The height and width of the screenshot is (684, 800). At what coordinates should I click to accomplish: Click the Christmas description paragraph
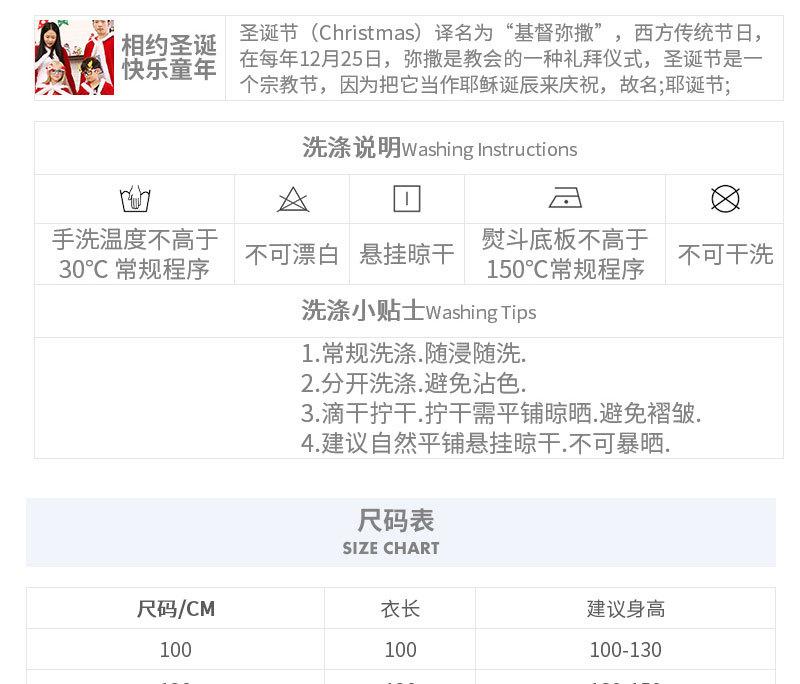pos(500,59)
